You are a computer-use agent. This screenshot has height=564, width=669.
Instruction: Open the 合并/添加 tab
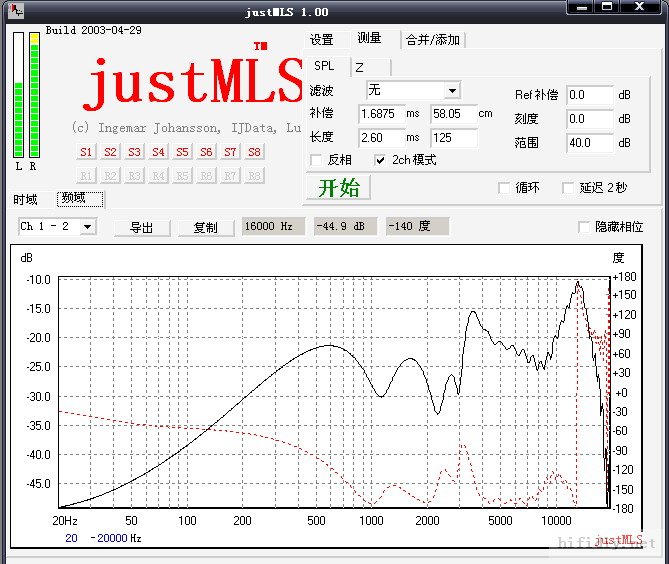pos(433,40)
